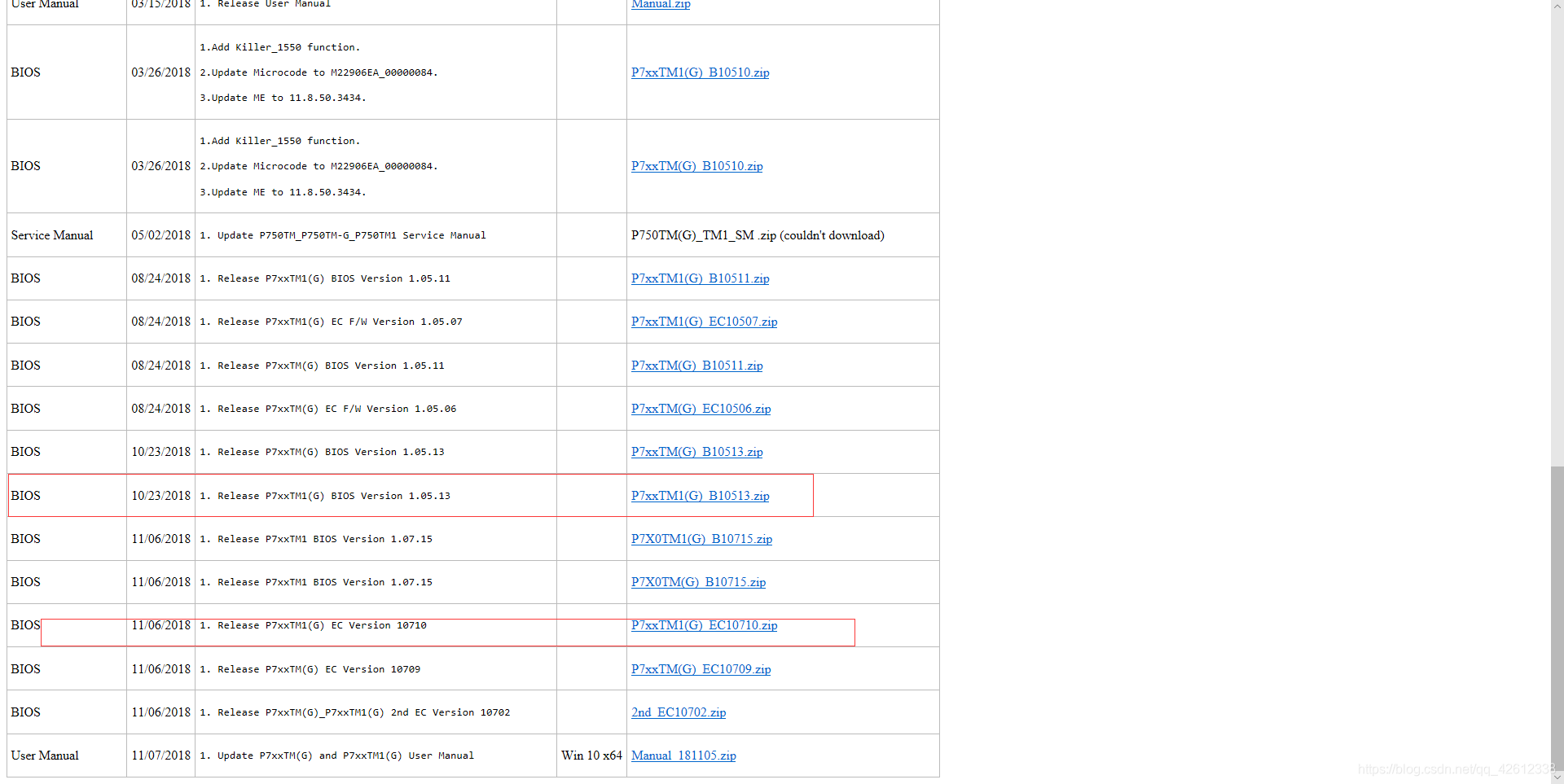
Task: Click "Release P7xxTM(G) BIOS Version 1.05.13" description
Action: point(331,452)
